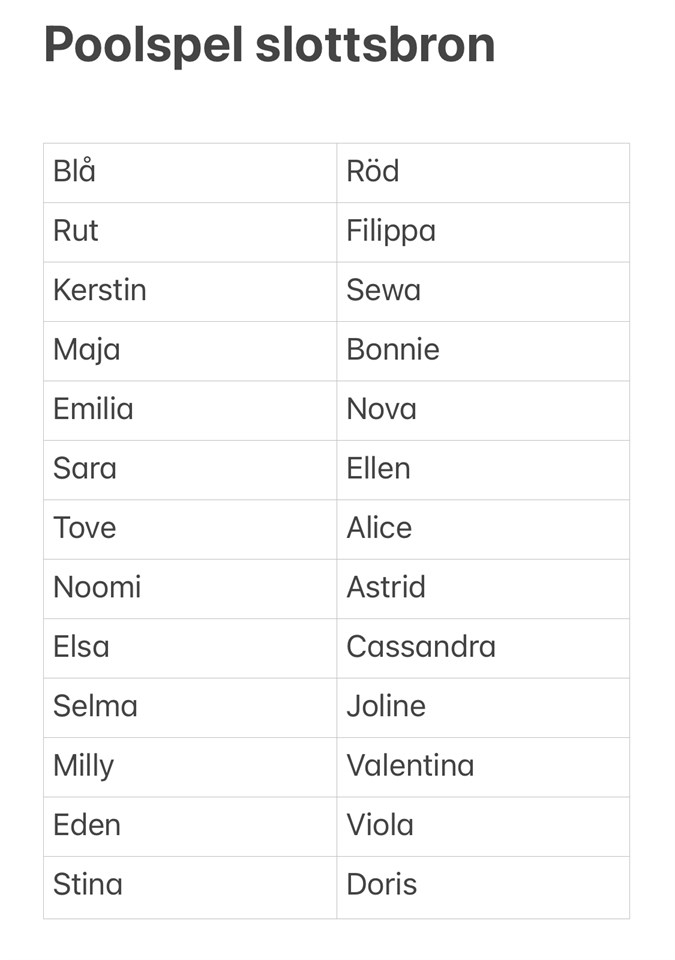Select the name Valentina
The image size is (675, 960).
[410, 766]
